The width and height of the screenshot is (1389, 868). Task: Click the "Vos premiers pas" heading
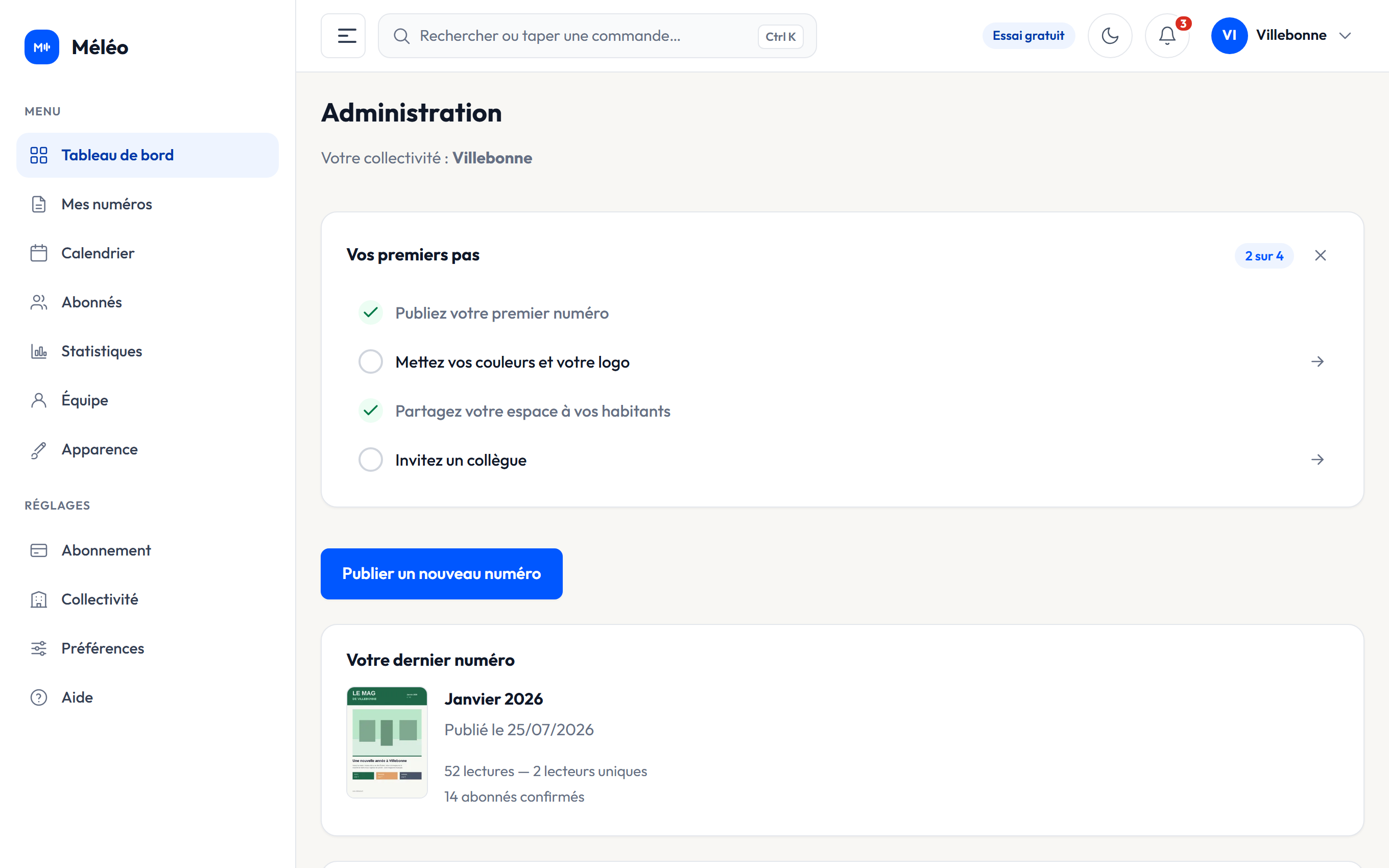pos(413,255)
